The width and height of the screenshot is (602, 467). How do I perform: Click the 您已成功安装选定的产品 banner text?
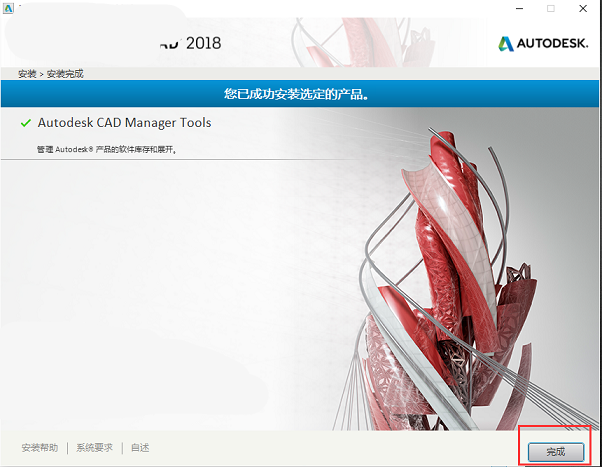pyautogui.click(x=296, y=94)
